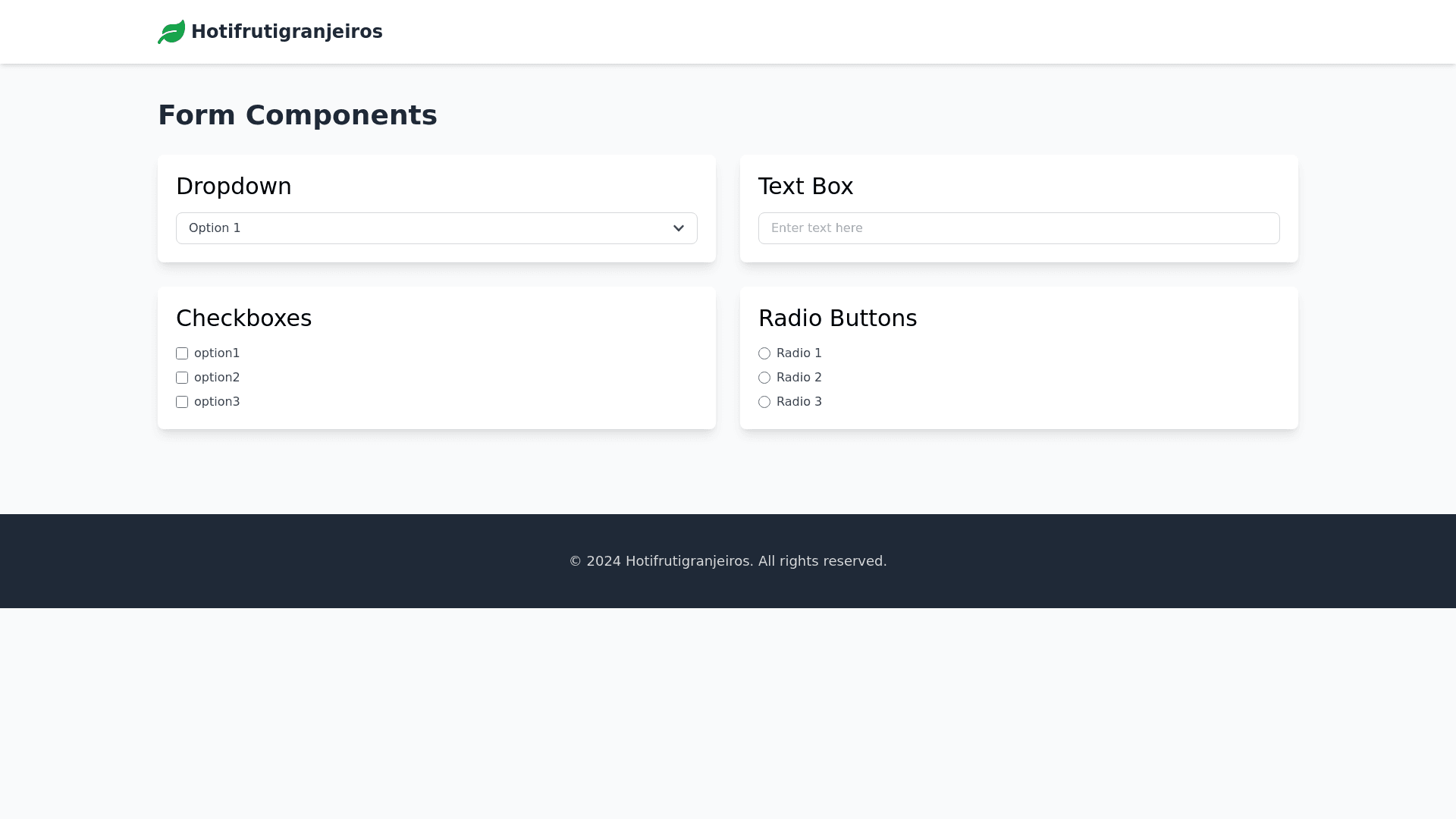Click the option2 label text
Viewport: 1456px width, 819px height.
217,378
